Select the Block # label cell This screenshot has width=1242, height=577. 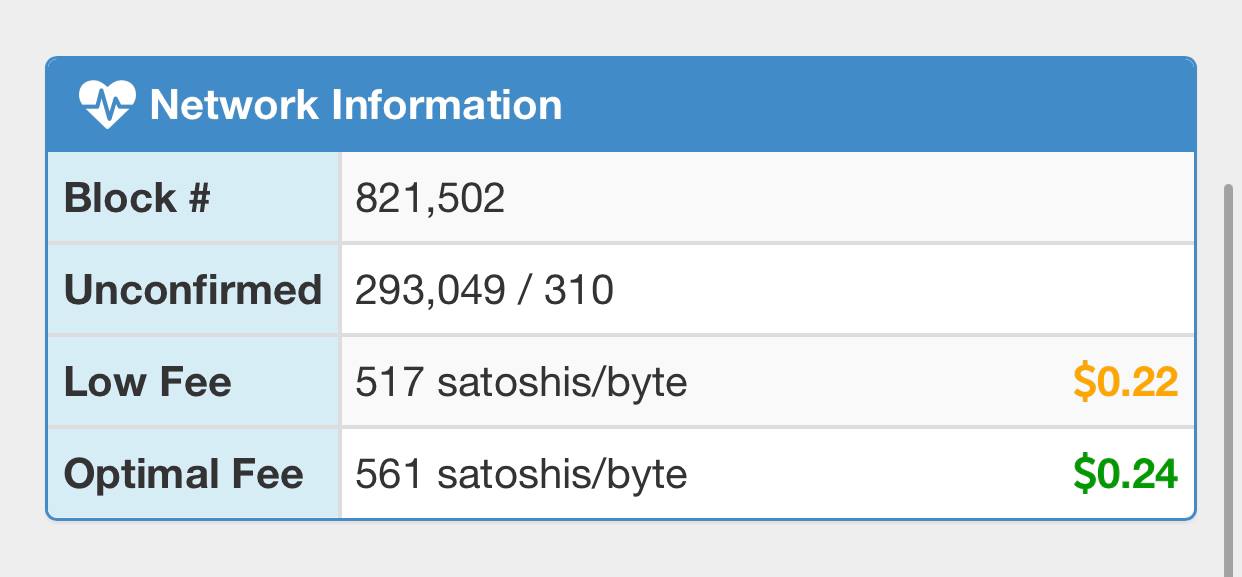(x=194, y=198)
